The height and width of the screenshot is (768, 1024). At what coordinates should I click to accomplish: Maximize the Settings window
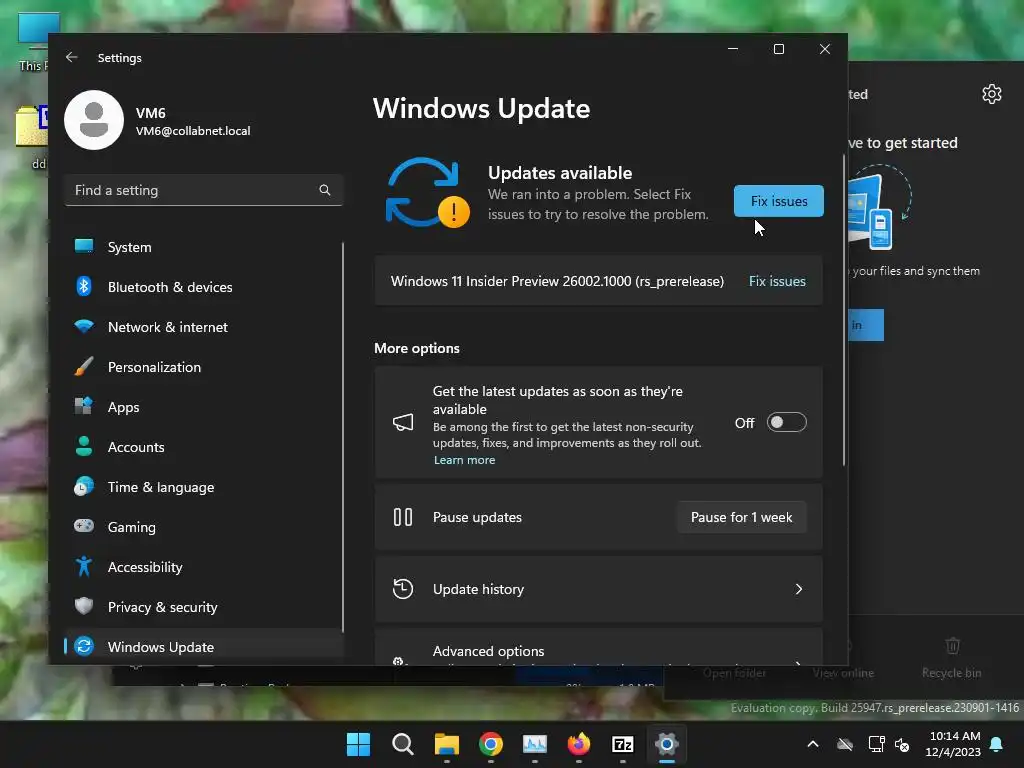[x=778, y=49]
